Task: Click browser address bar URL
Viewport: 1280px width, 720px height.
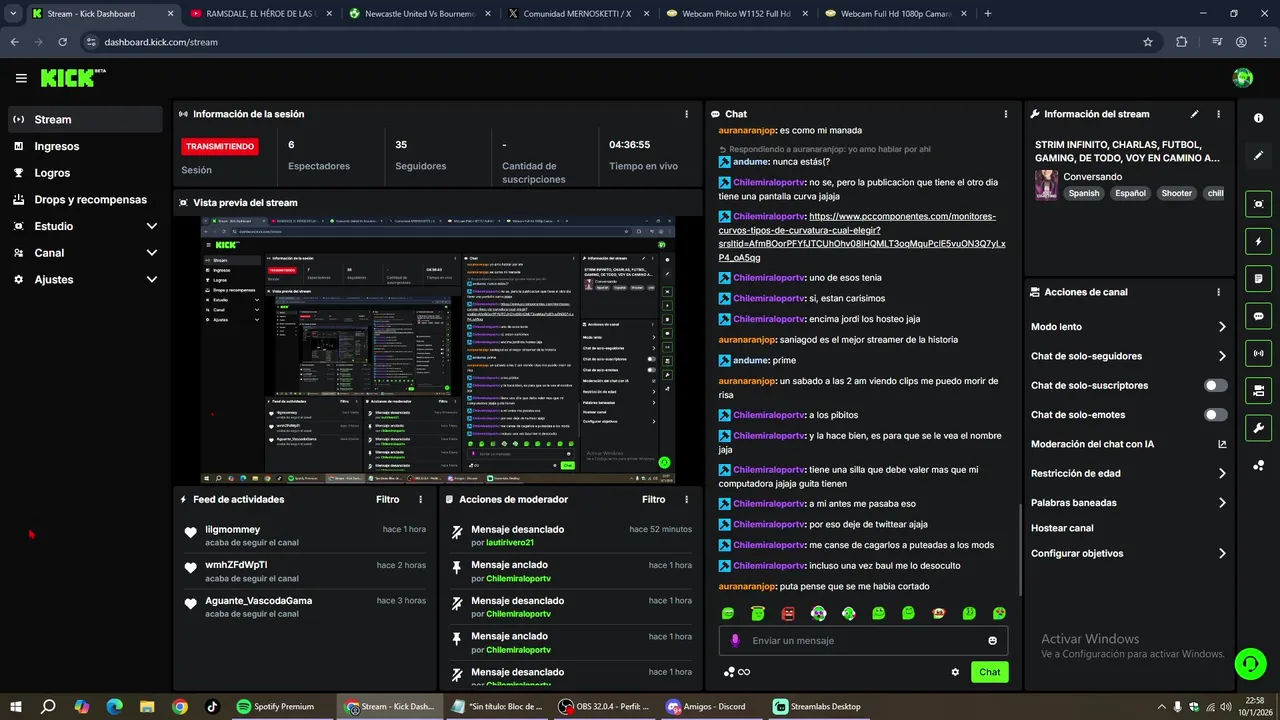Action: [161, 42]
